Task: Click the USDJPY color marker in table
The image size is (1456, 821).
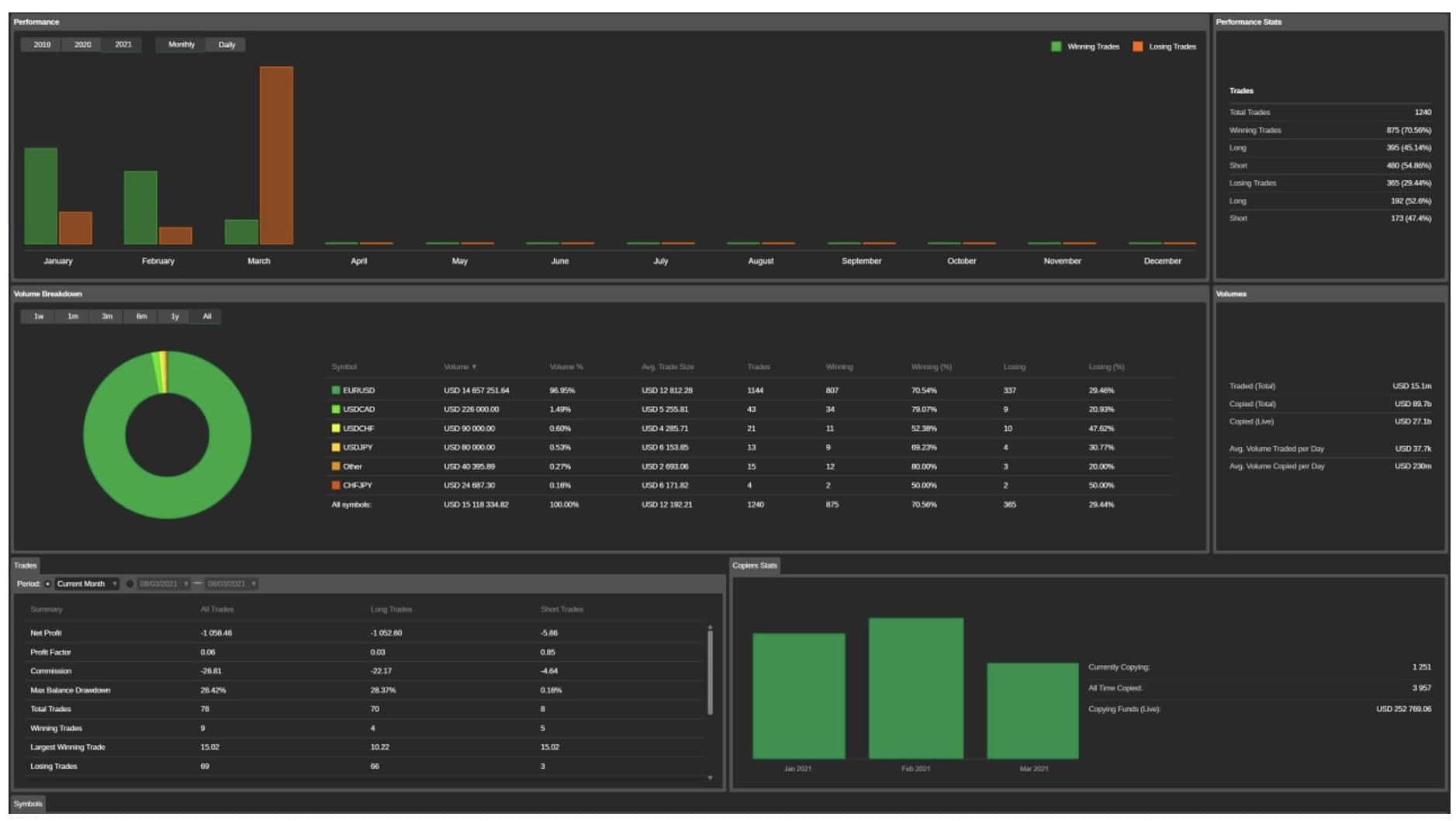Action: 336,447
